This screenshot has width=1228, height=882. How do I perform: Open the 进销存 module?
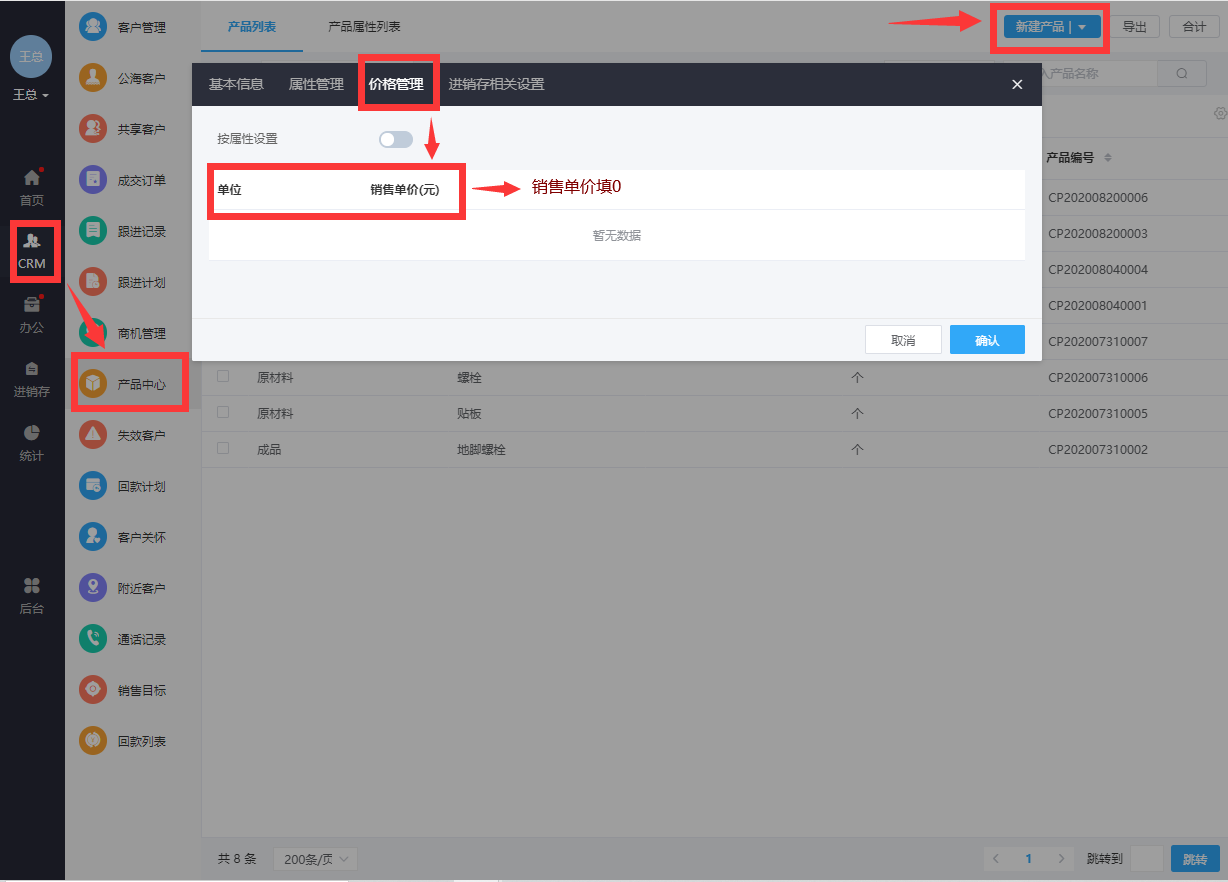pyautogui.click(x=32, y=379)
